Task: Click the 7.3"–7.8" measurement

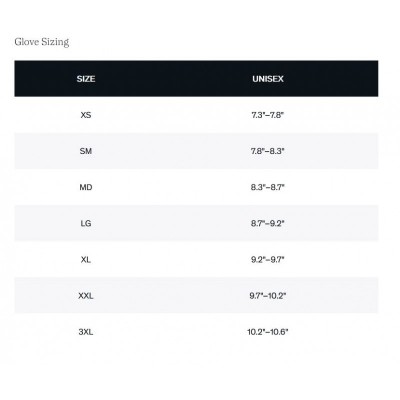Action: pyautogui.click(x=268, y=115)
